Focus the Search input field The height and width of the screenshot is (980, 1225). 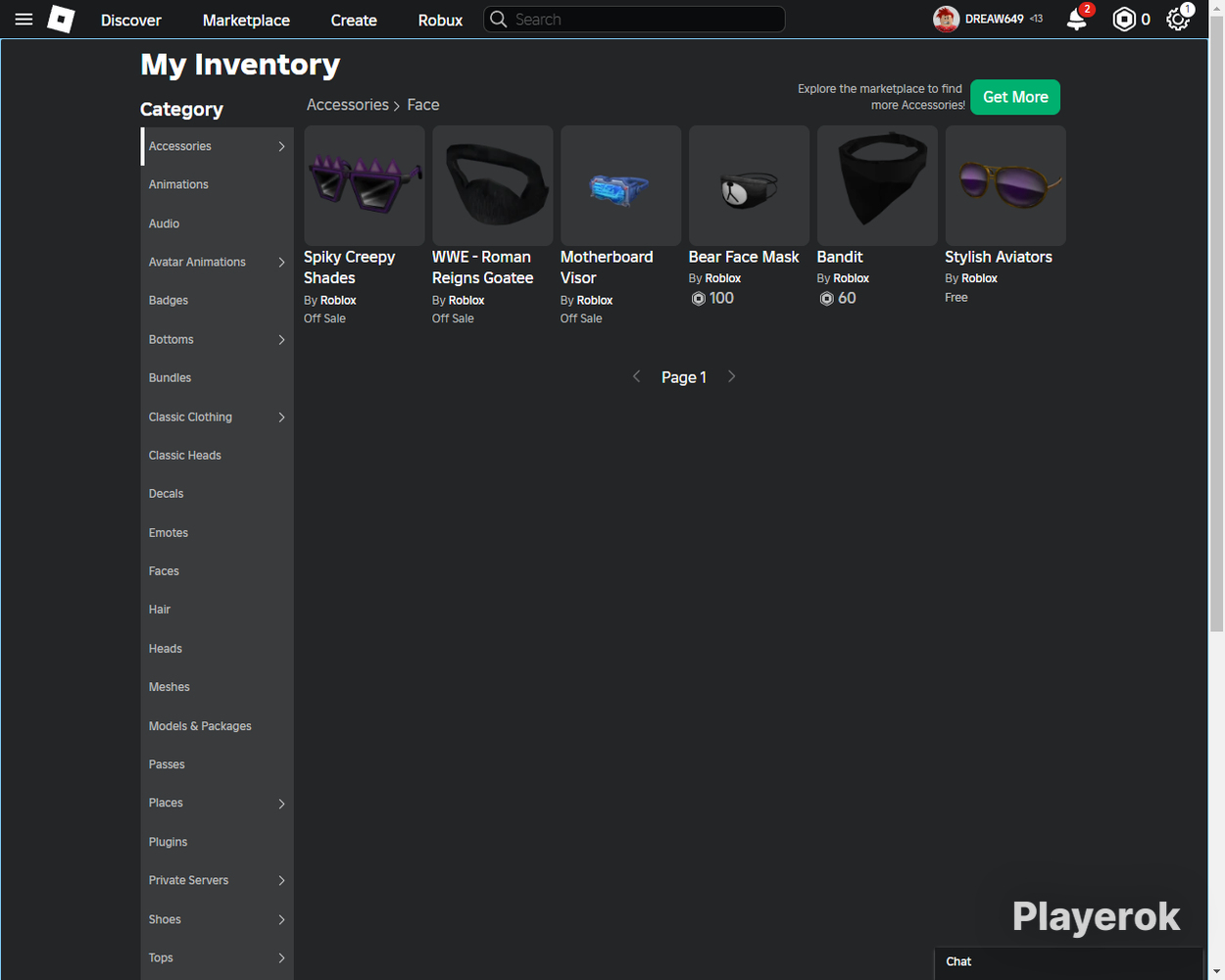[634, 20]
